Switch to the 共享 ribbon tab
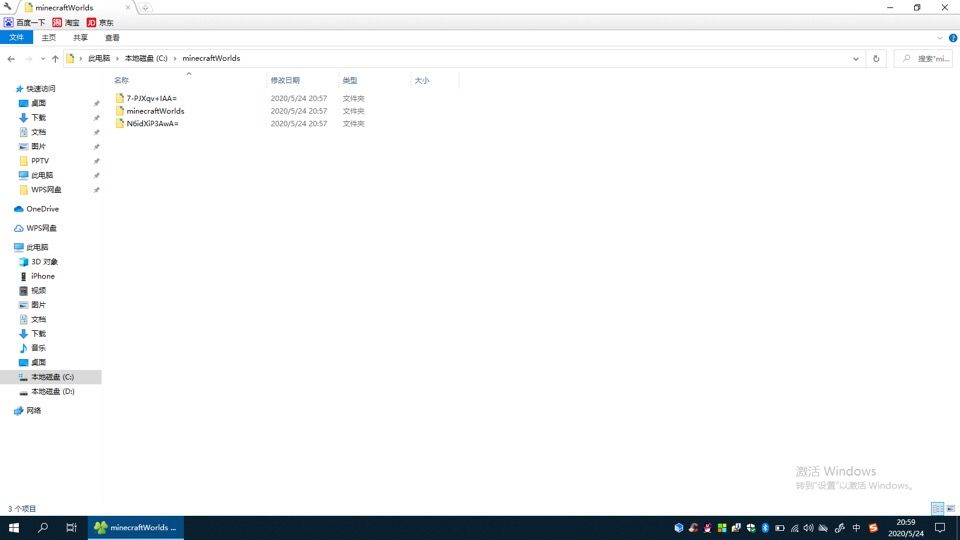This screenshot has width=960, height=540. tap(80, 37)
